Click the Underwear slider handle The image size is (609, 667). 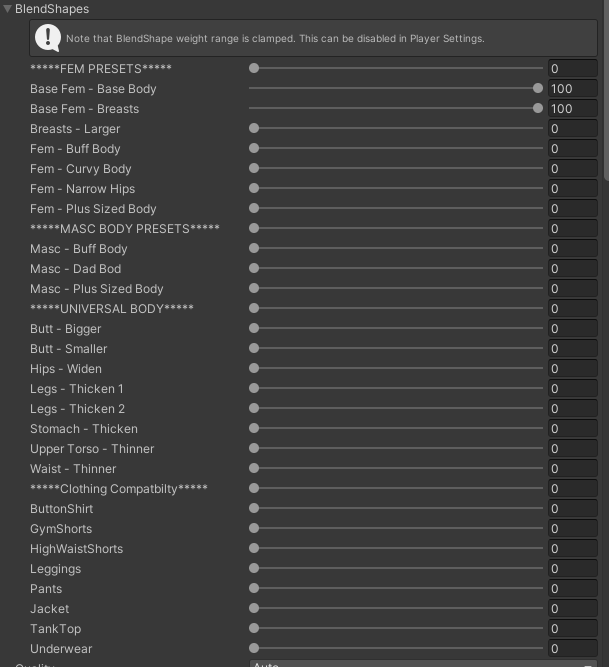pos(254,649)
